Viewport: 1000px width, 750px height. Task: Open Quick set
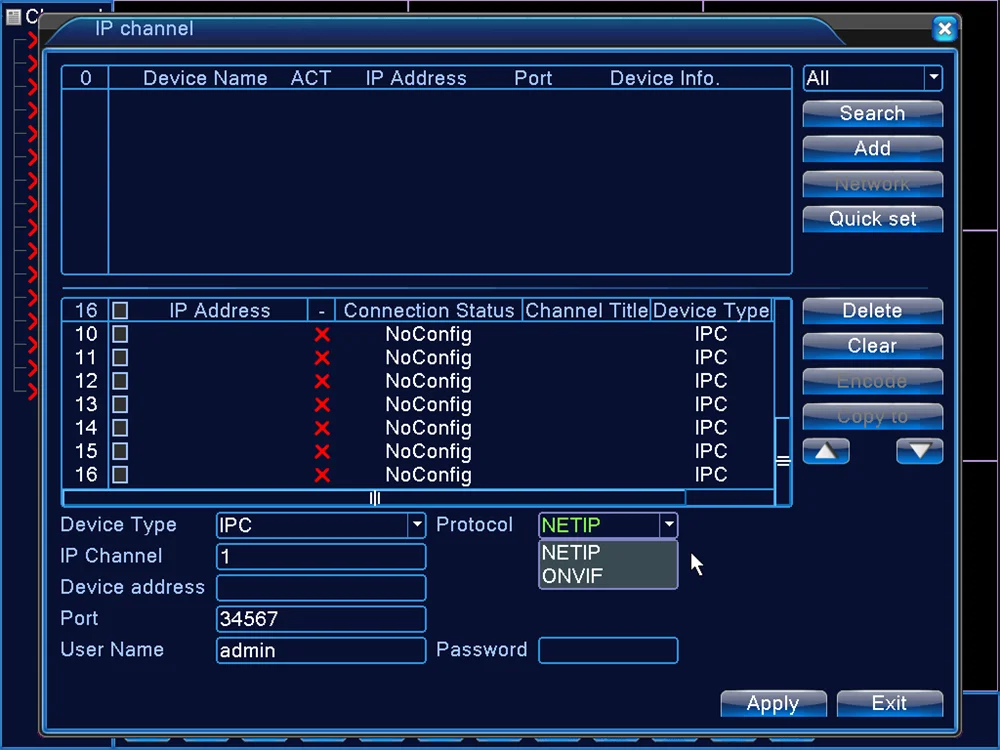pos(872,219)
